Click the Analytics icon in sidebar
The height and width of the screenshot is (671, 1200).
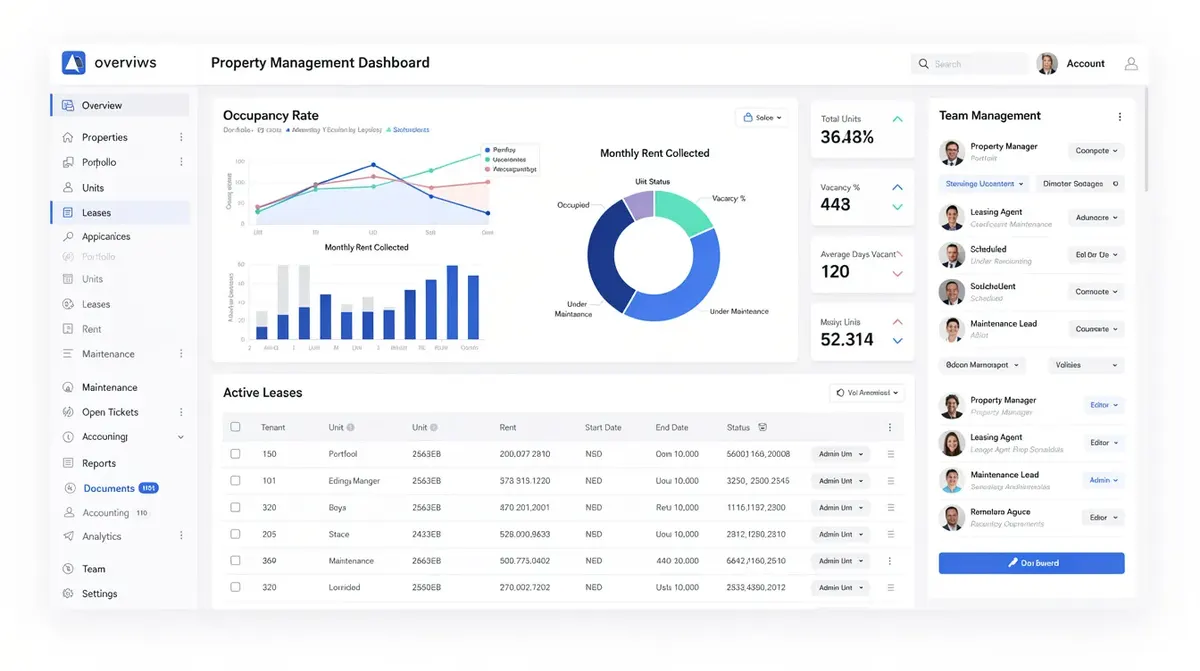[68, 536]
